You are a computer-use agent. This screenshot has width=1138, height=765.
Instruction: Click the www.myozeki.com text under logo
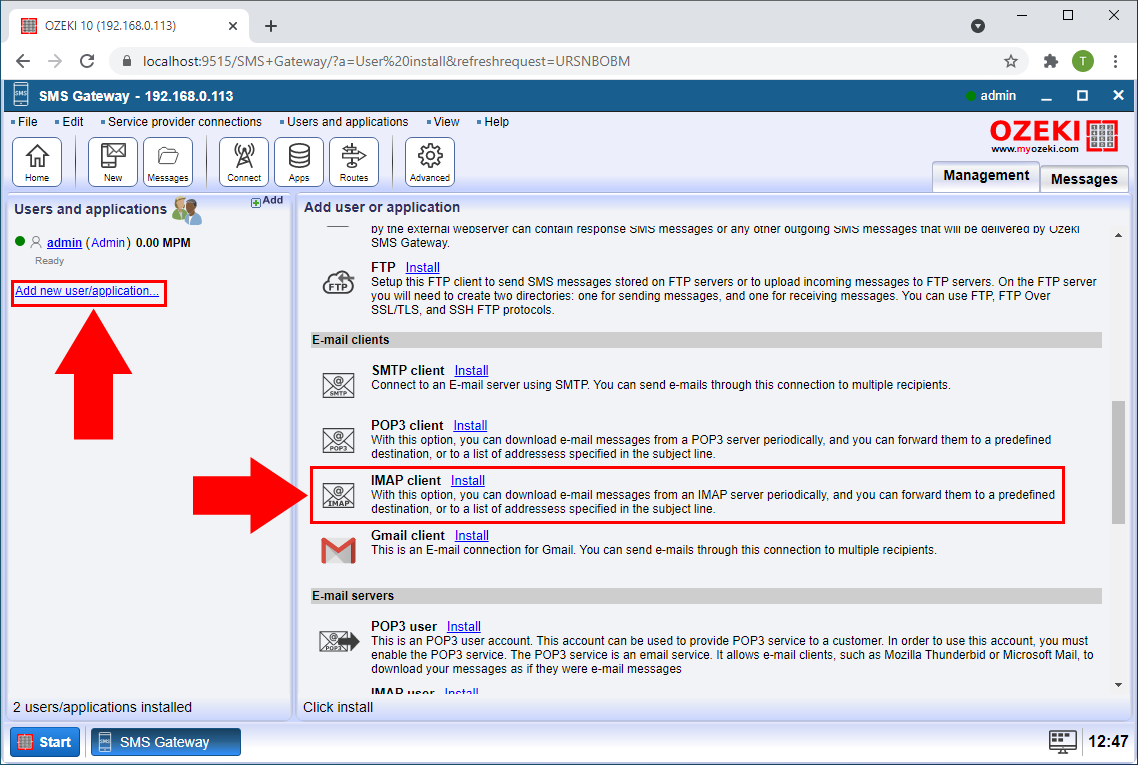point(1035,149)
